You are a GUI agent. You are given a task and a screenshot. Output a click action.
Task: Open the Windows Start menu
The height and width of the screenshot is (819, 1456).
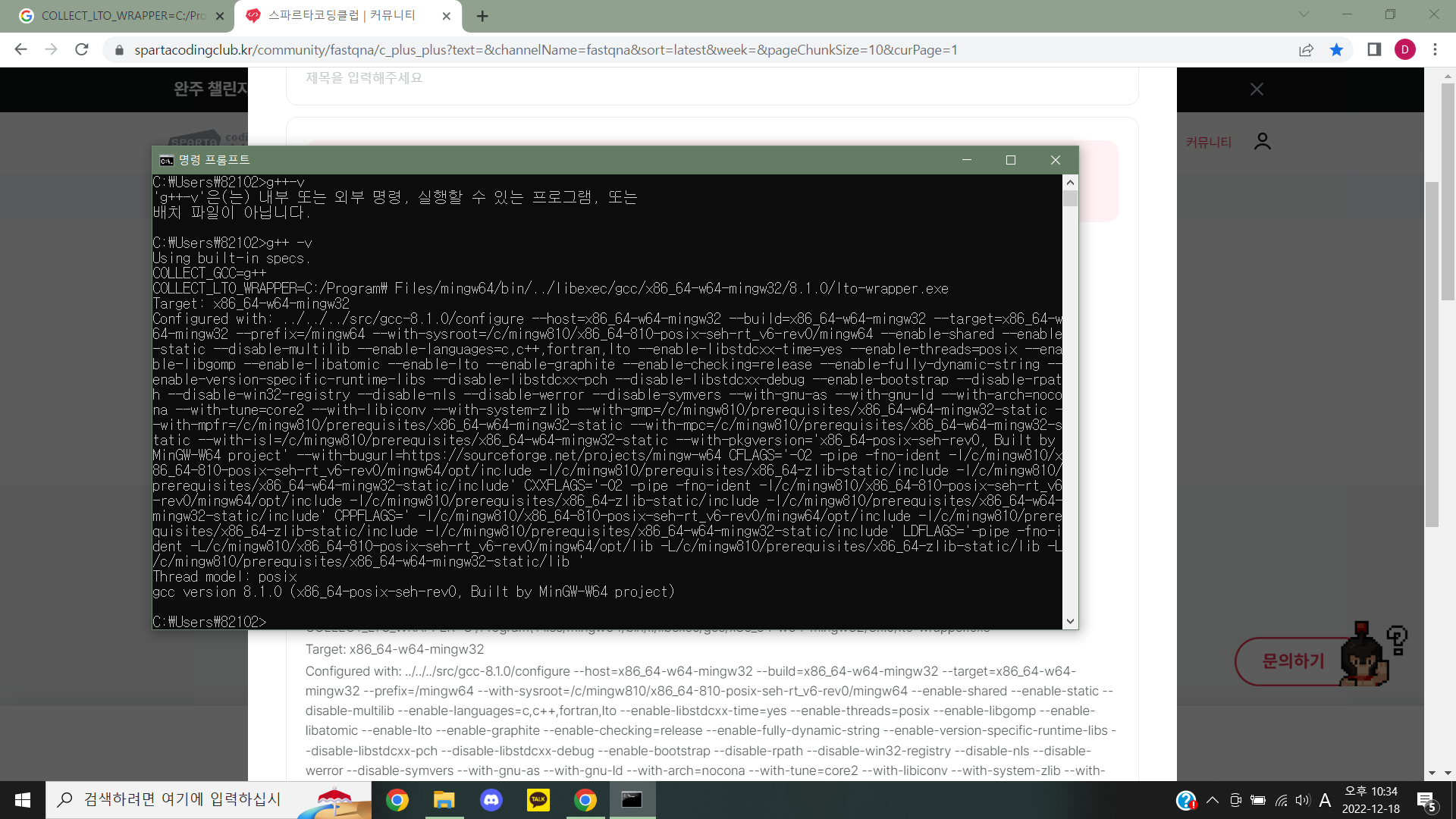click(23, 800)
